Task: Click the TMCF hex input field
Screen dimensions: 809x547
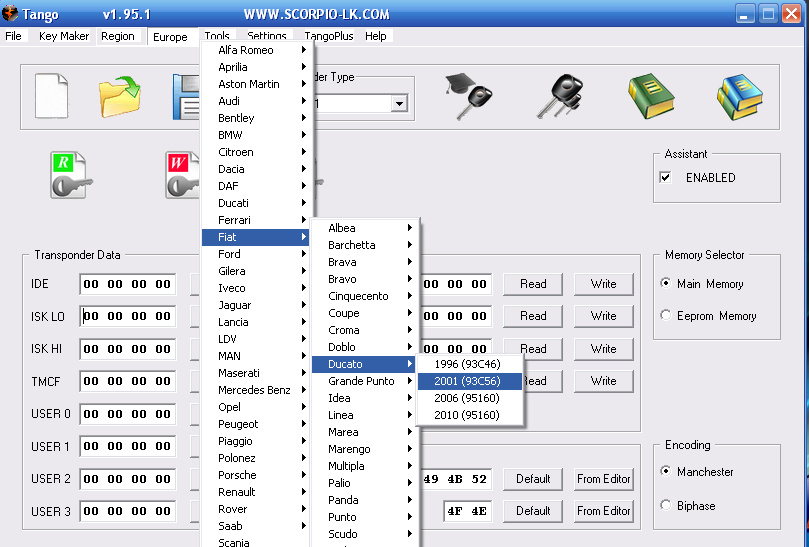Action: pos(127,381)
